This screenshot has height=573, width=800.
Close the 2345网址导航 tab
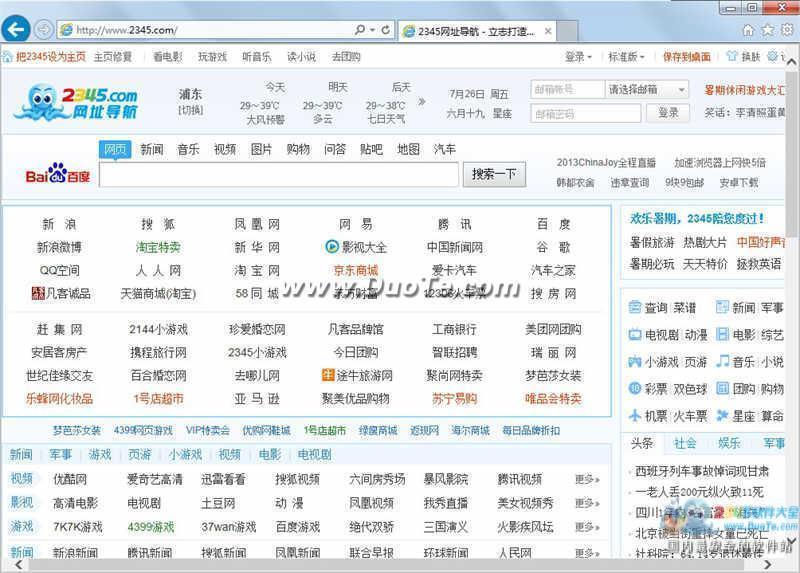point(548,31)
